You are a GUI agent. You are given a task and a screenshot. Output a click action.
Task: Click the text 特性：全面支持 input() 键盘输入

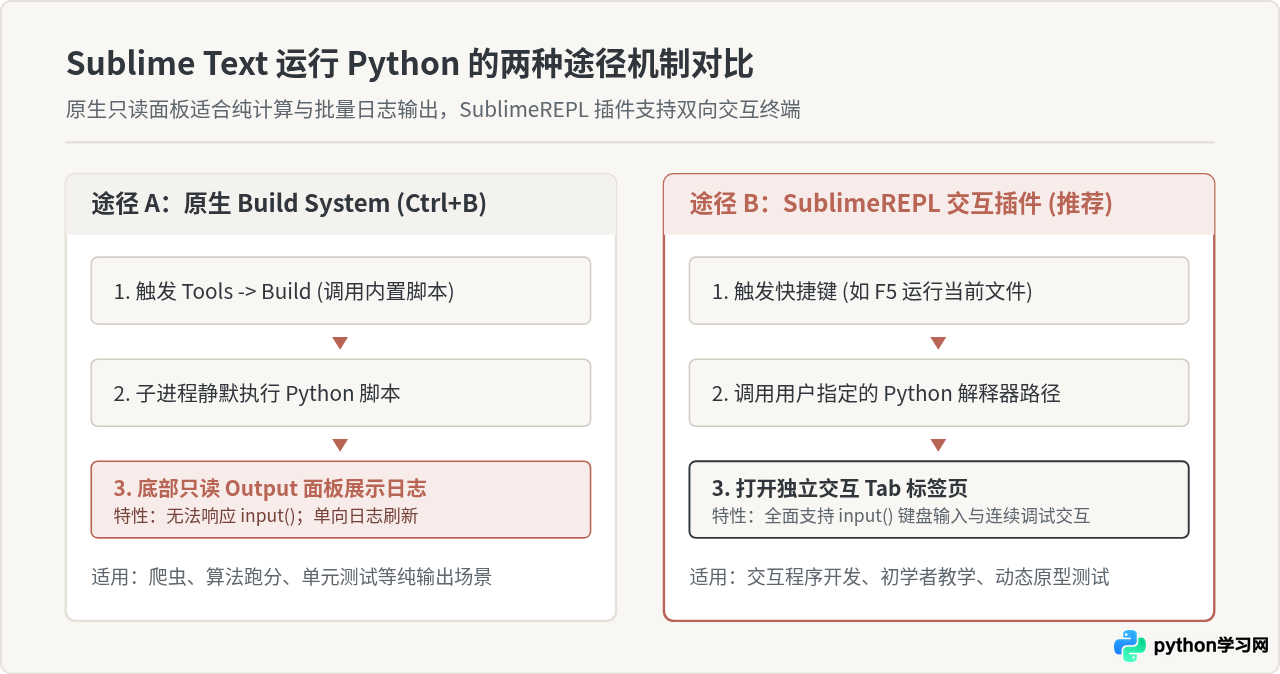click(x=901, y=516)
